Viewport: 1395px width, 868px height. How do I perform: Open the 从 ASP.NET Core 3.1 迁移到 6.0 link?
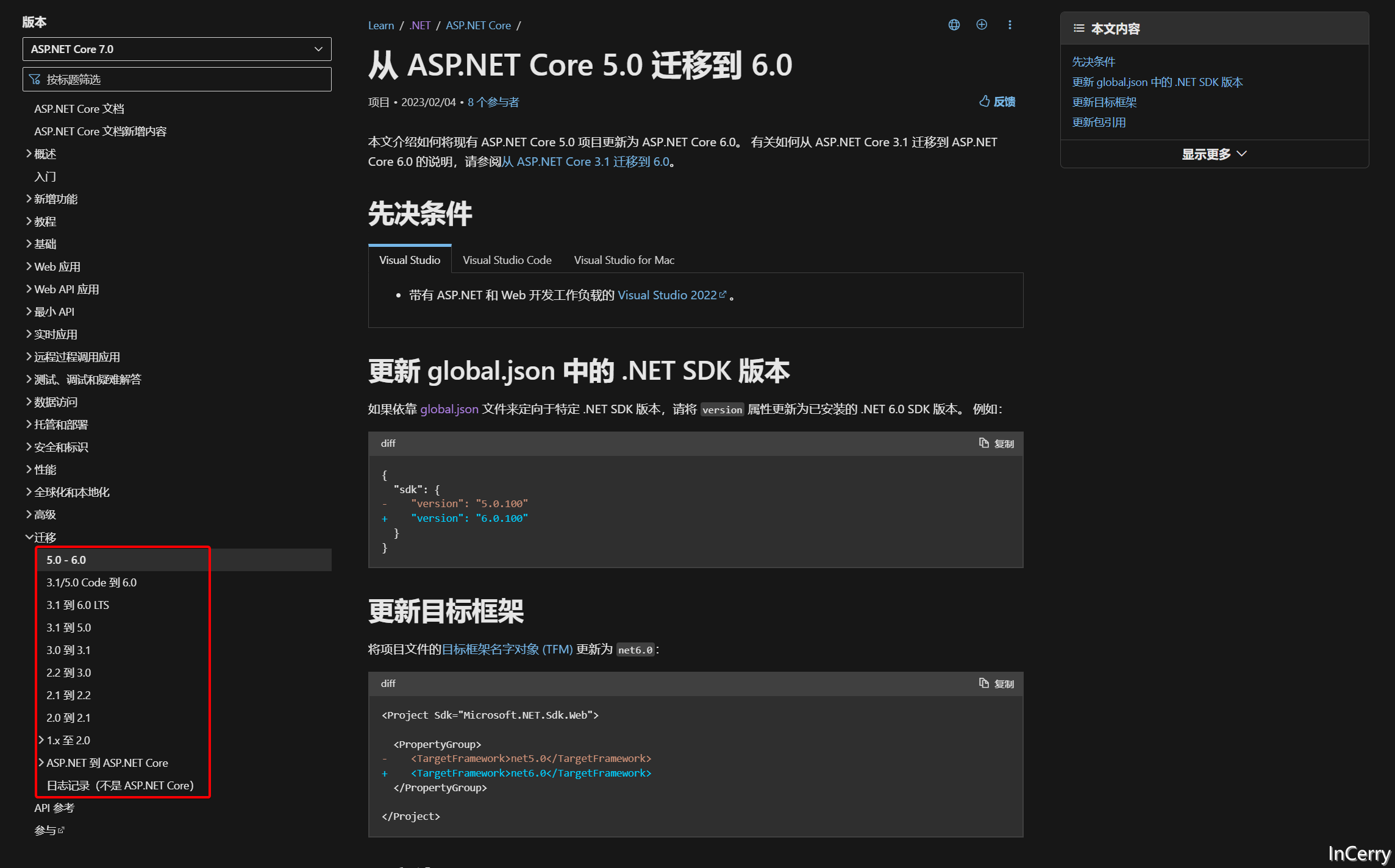(x=585, y=162)
